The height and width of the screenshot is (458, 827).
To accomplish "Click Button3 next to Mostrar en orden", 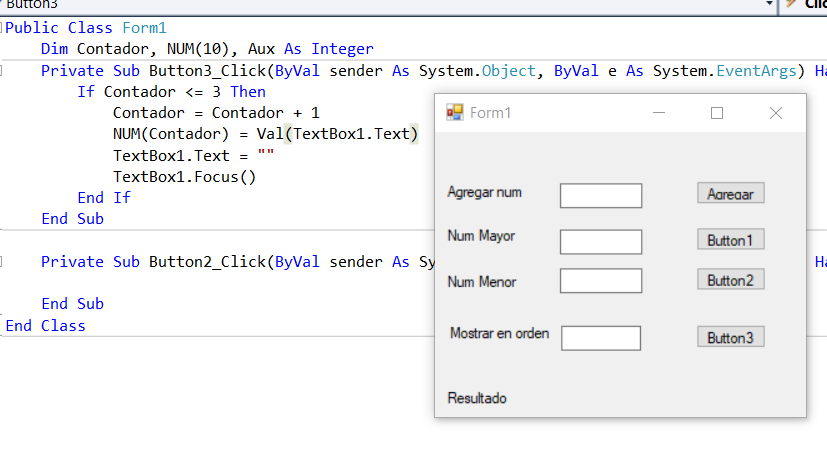I will coord(730,337).
